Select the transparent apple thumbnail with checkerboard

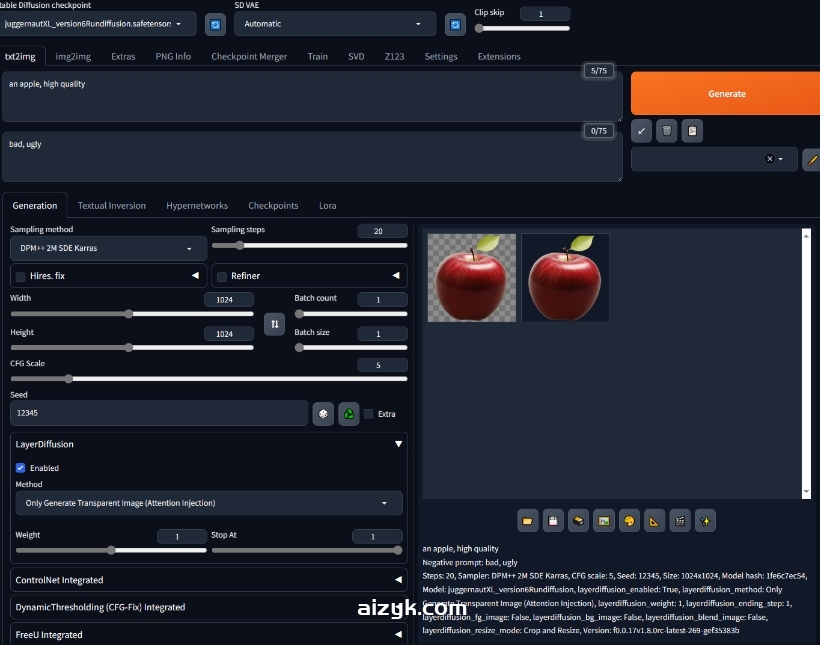pos(471,278)
